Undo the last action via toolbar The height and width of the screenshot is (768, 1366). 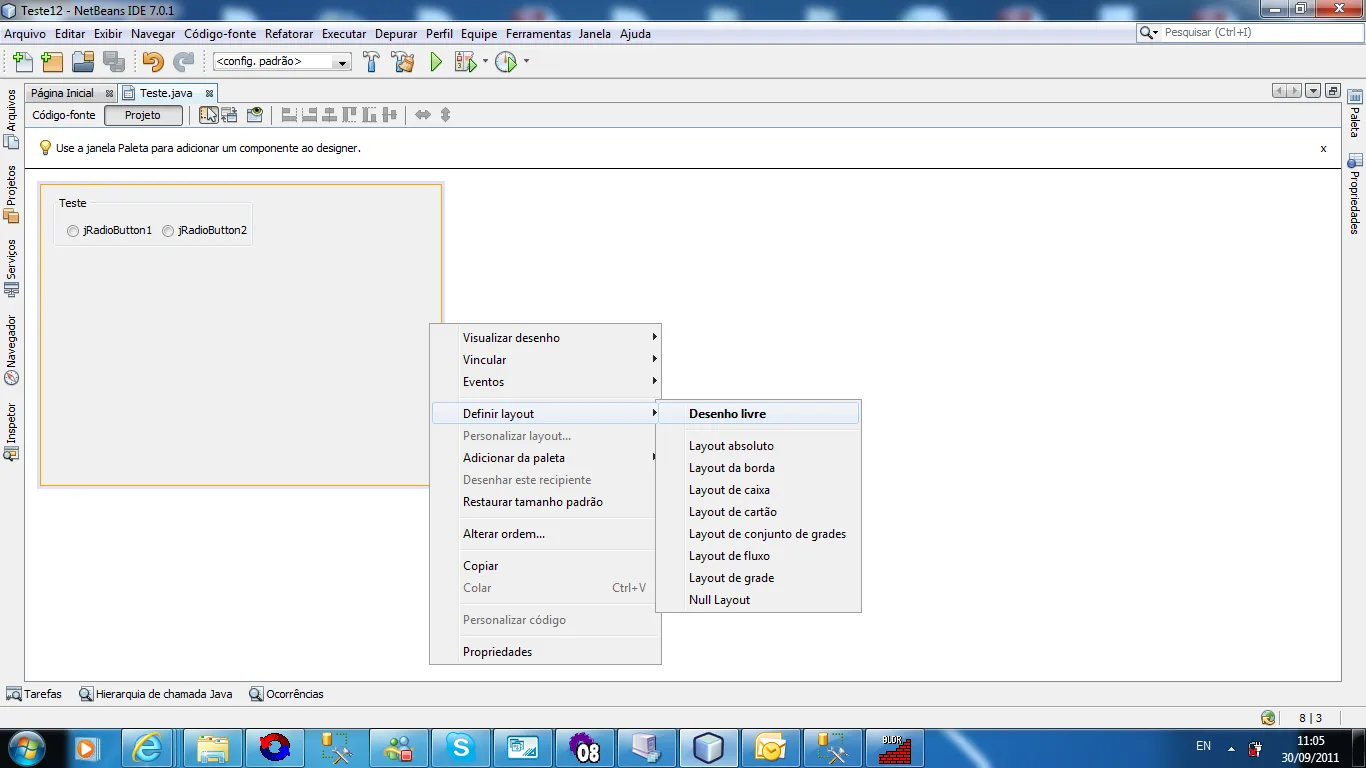coord(153,62)
